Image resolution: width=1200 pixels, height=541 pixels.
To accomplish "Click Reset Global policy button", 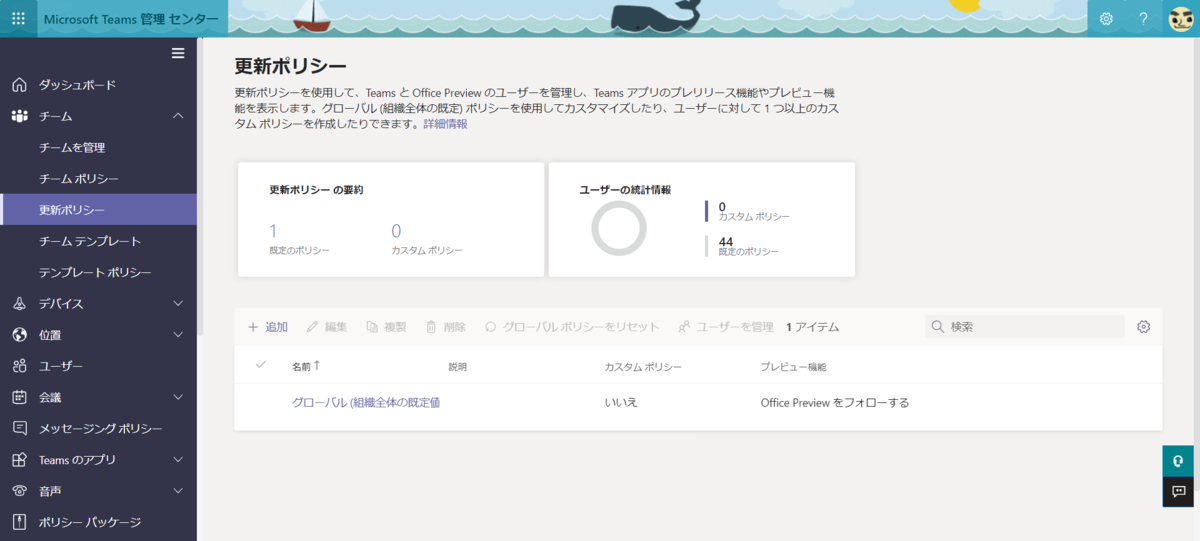I will click(572, 327).
